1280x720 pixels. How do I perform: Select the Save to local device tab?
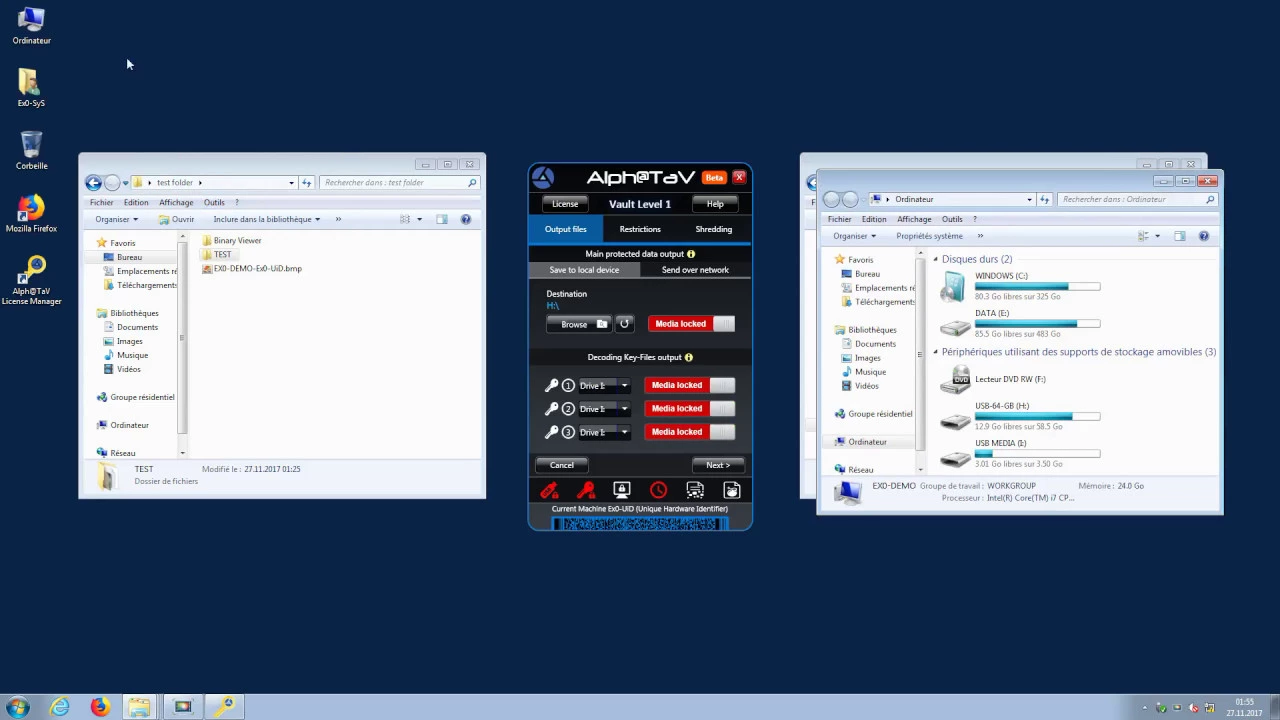click(x=584, y=270)
